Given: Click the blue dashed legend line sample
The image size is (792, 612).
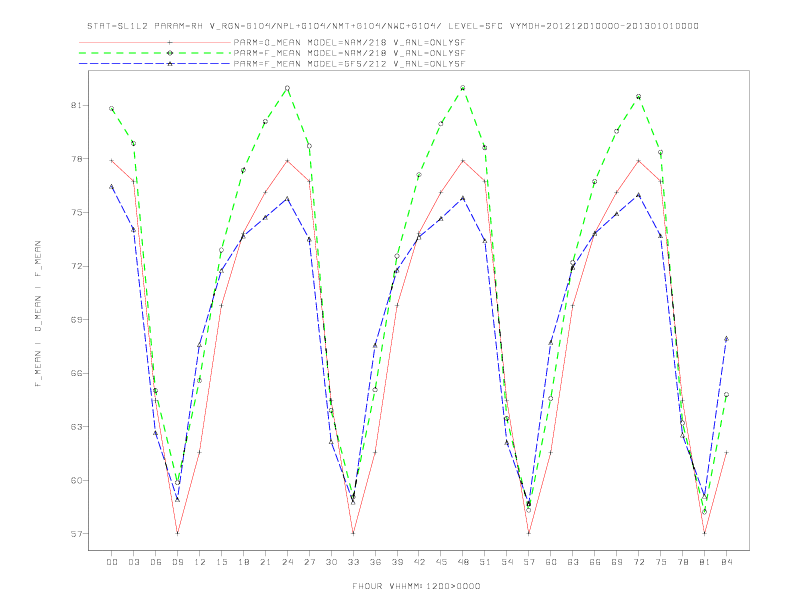Looking at the screenshot, I should point(155,64).
